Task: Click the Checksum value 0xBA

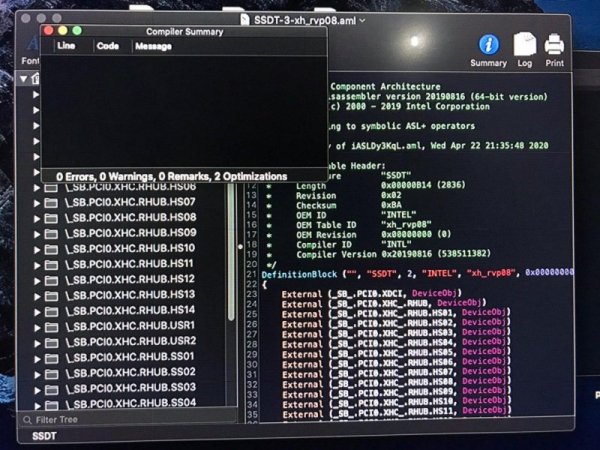Action: click(391, 205)
